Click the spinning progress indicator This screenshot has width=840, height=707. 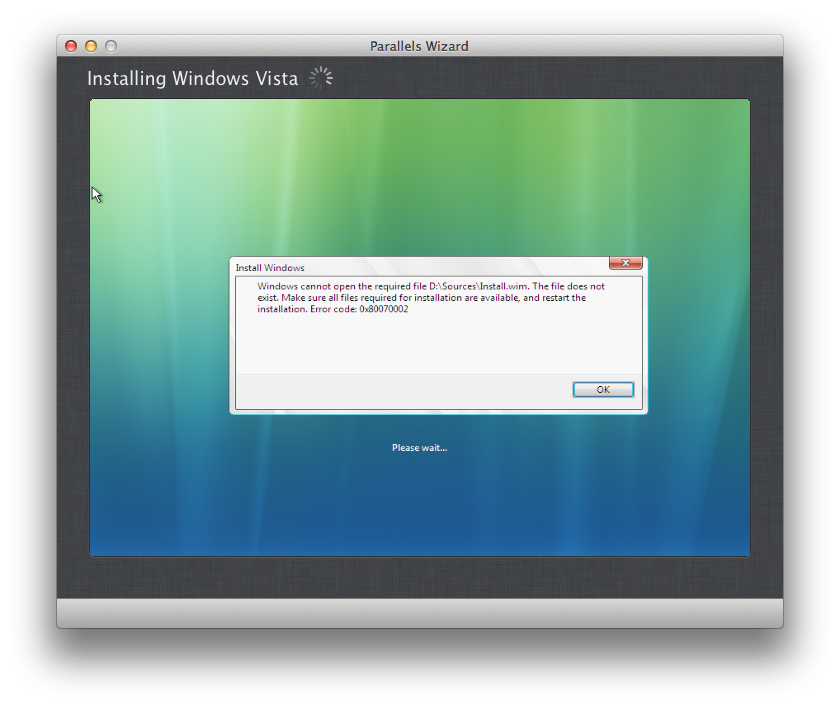click(321, 78)
